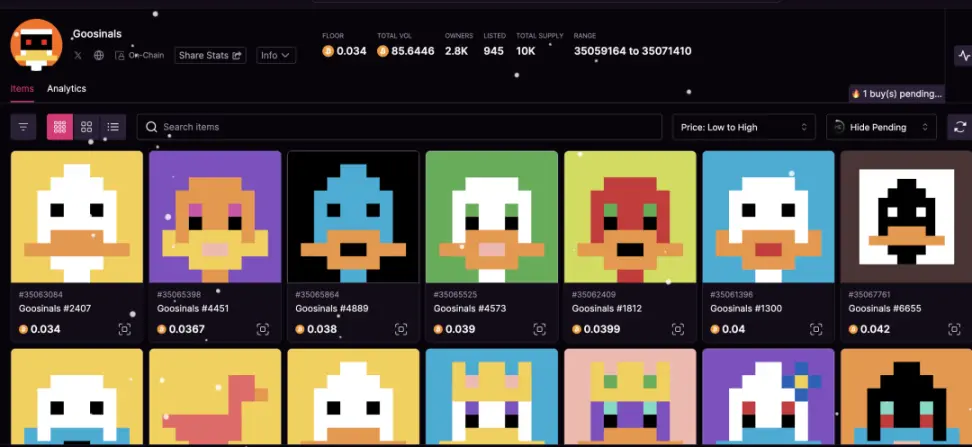Click the scan icon on Goosinals #2407
Viewport: 972px width, 447px height.
[125, 329]
